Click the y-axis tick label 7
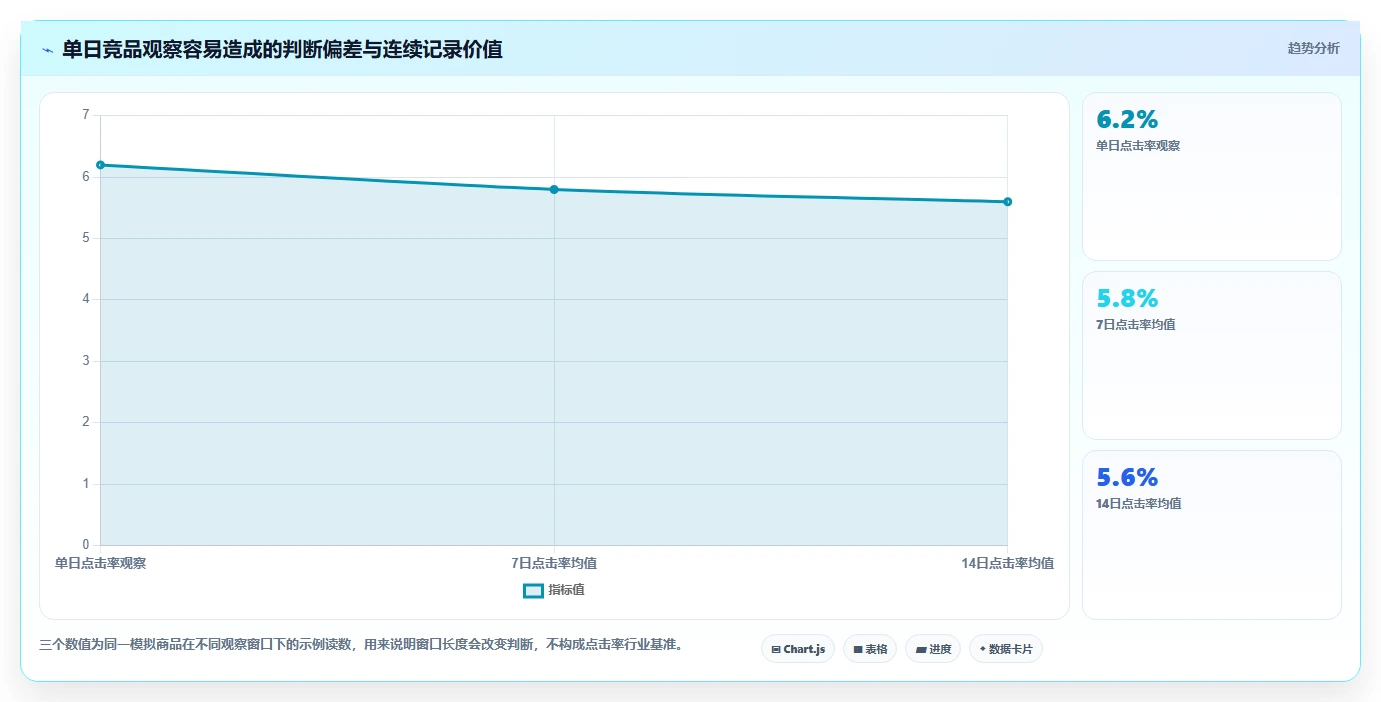 click(85, 115)
